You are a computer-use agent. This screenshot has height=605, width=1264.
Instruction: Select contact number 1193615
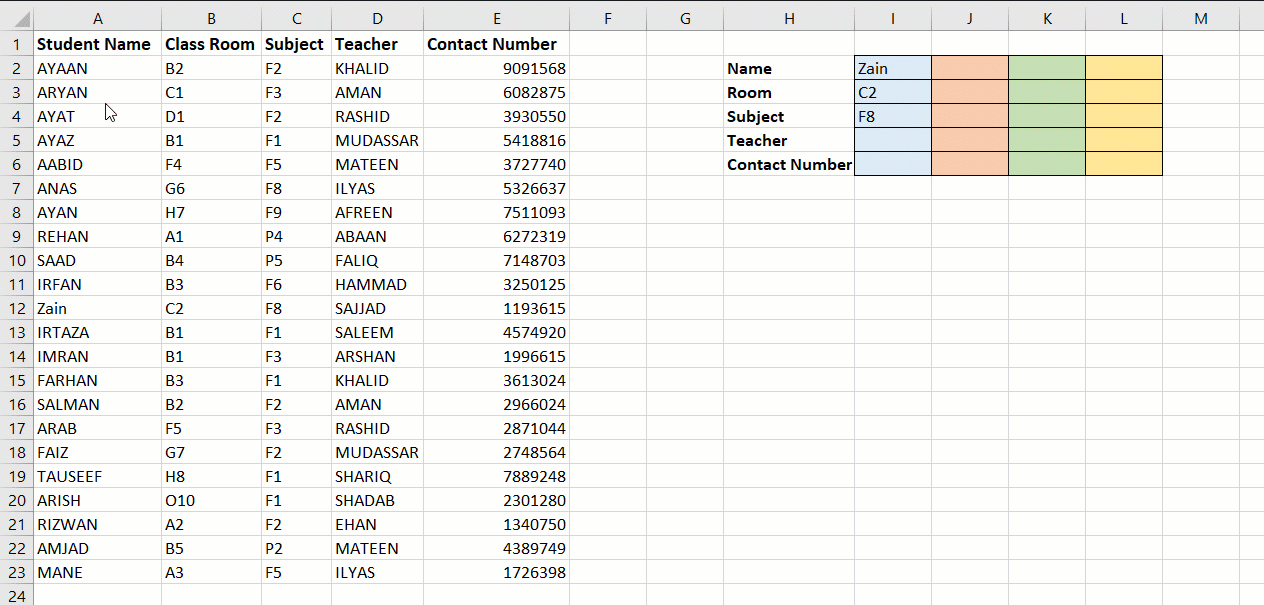tap(496, 308)
